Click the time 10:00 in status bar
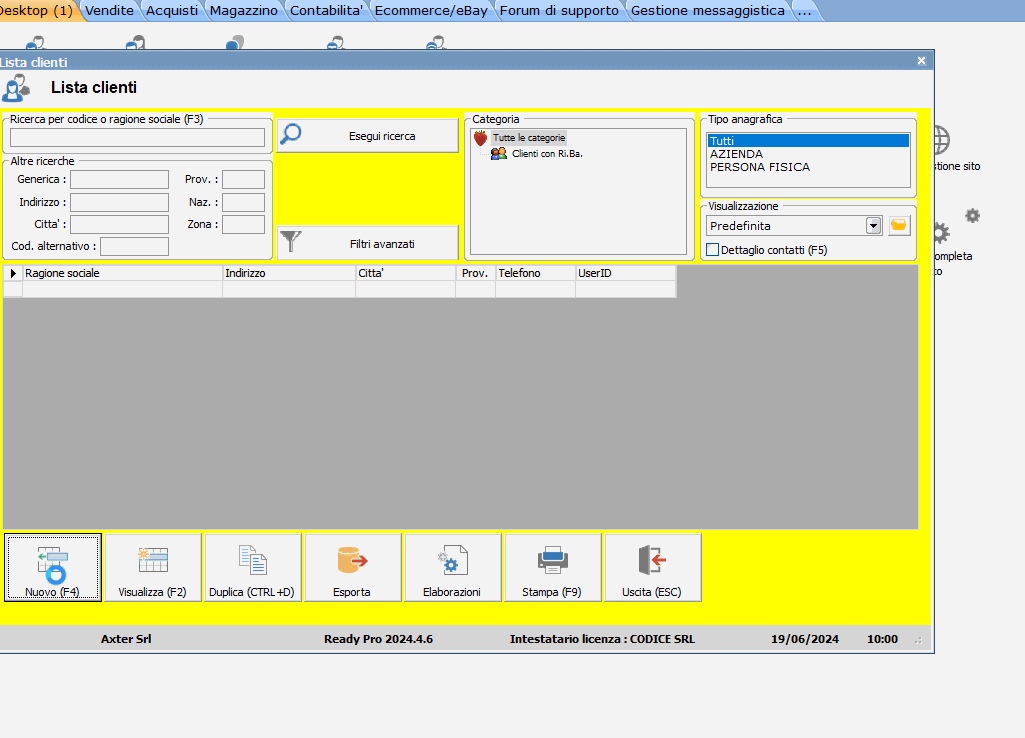The width and height of the screenshot is (1025, 738). coord(882,639)
